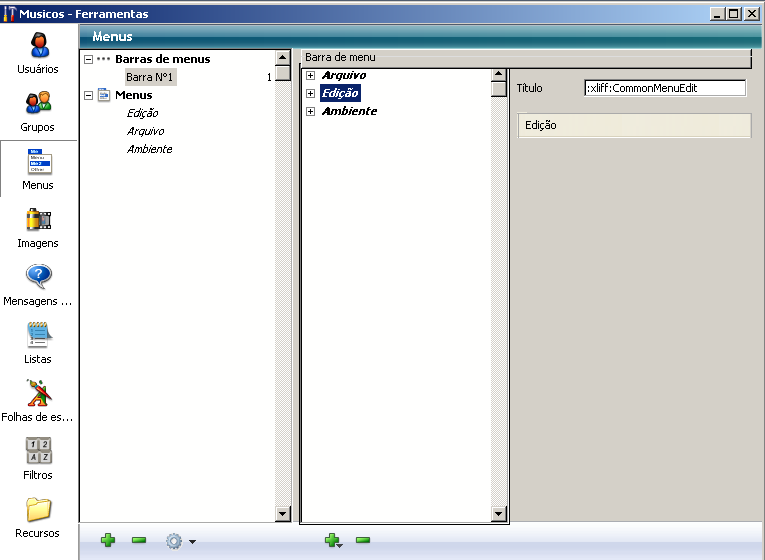Collapse the Barras de menus node

click(x=88, y=60)
